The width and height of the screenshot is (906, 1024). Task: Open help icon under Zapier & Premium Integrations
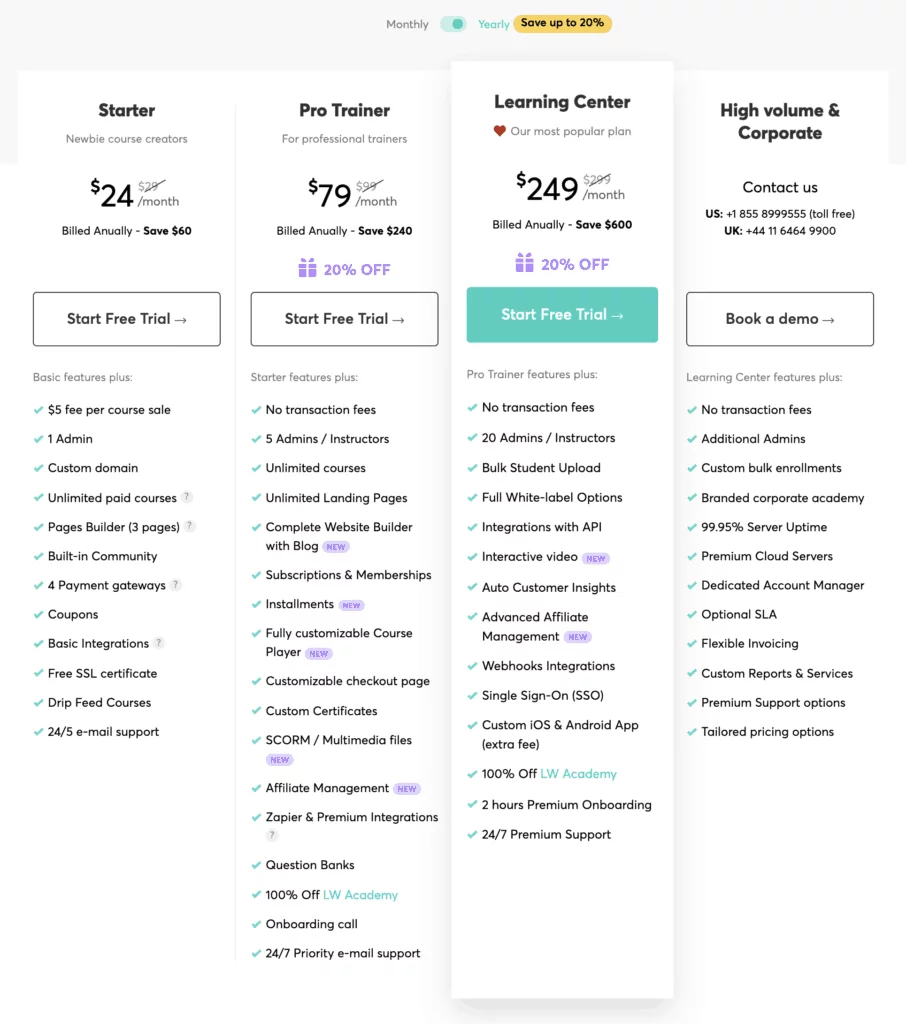tap(272, 835)
